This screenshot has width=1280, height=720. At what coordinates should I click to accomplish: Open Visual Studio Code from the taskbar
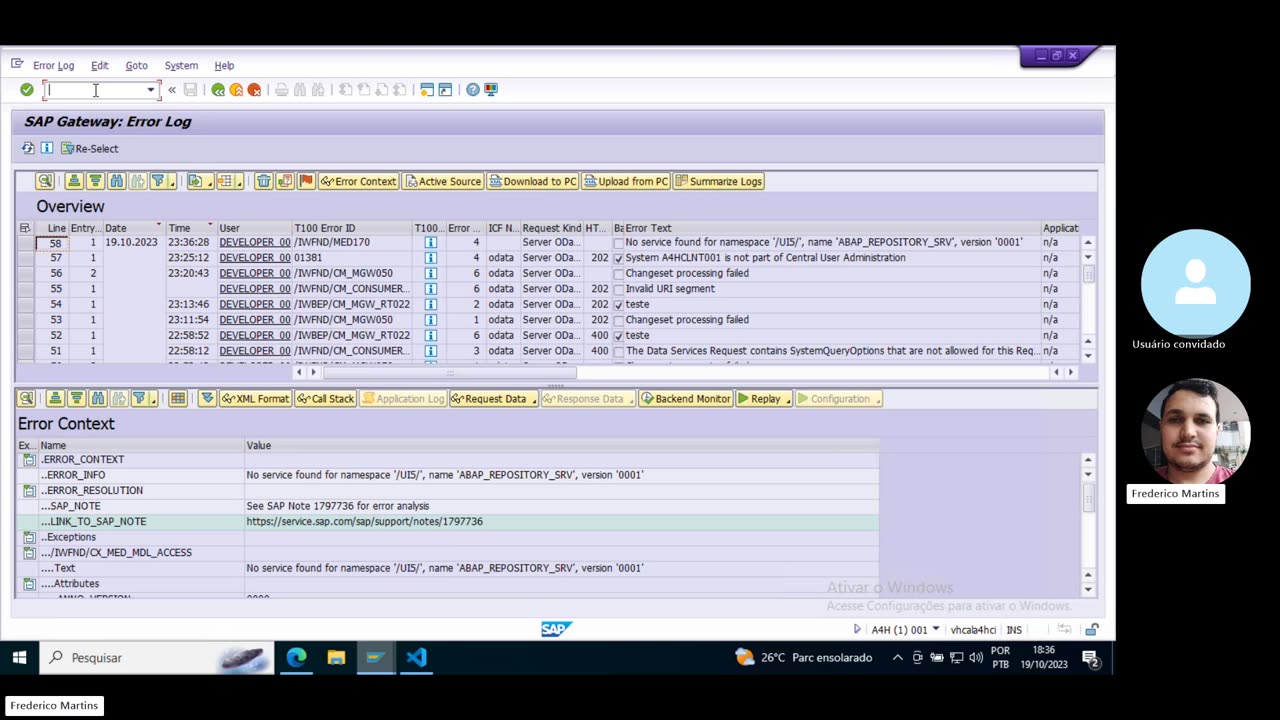(416, 658)
